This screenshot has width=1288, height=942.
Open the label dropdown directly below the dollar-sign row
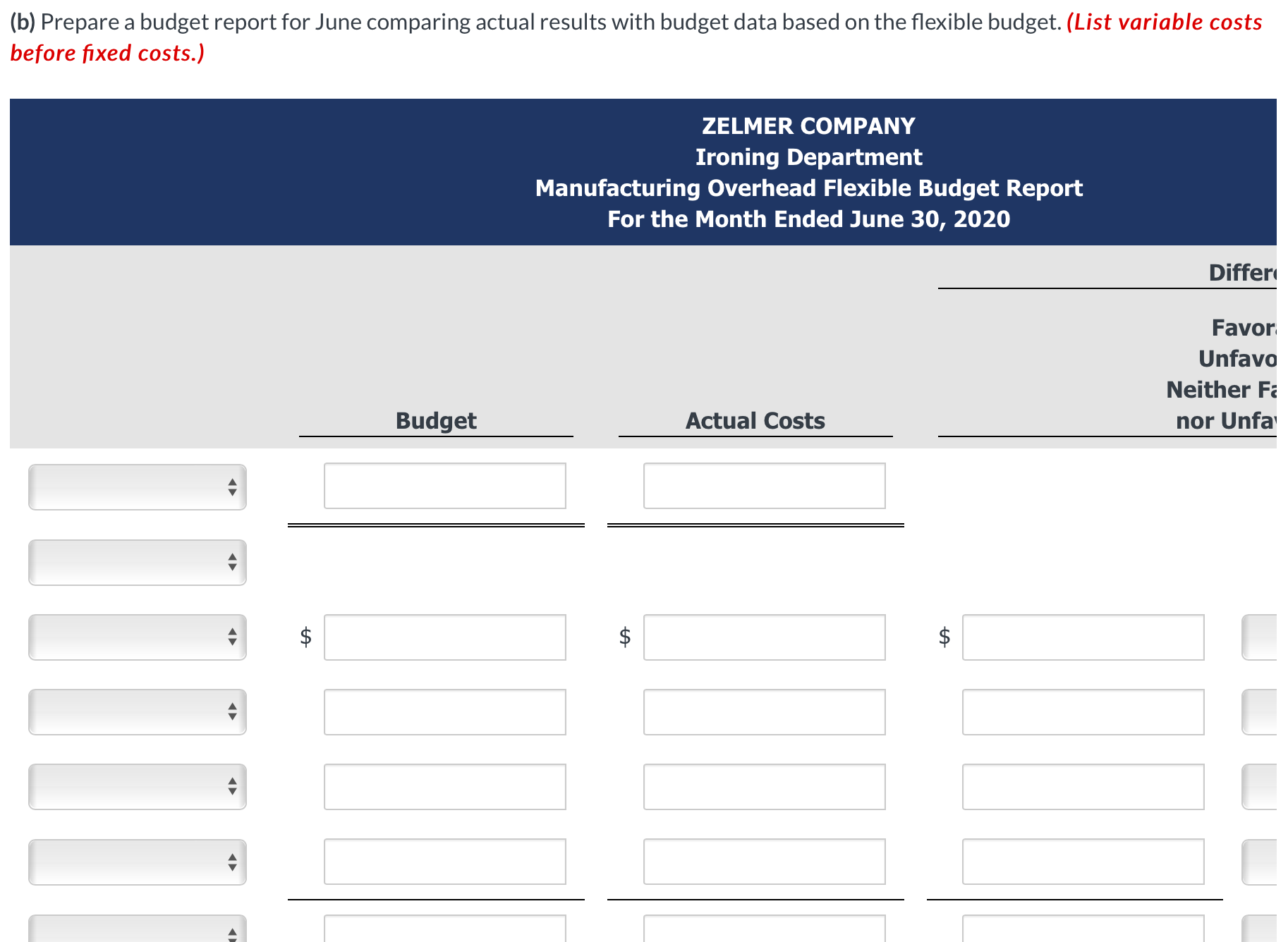[x=138, y=712]
